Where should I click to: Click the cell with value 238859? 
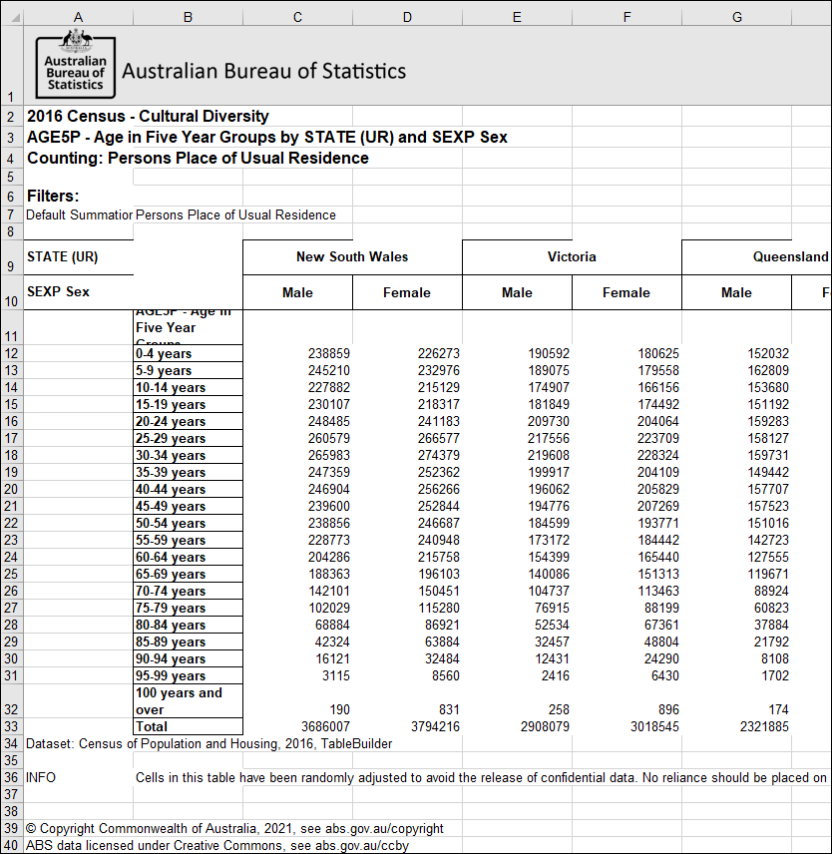pos(297,353)
